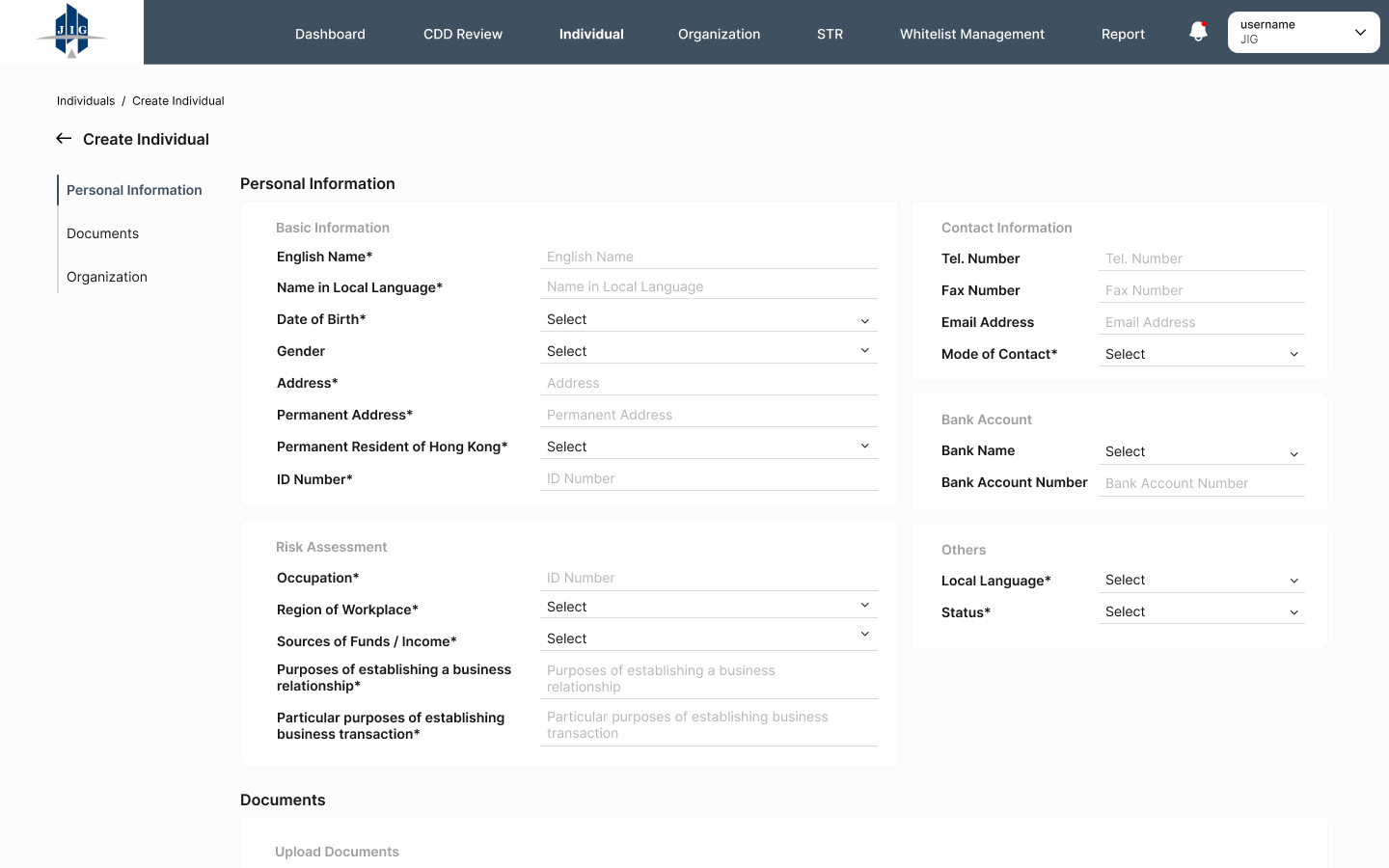Jump to Documents in side navigation
Image resolution: width=1389 pixels, height=868 pixels.
coord(102,233)
